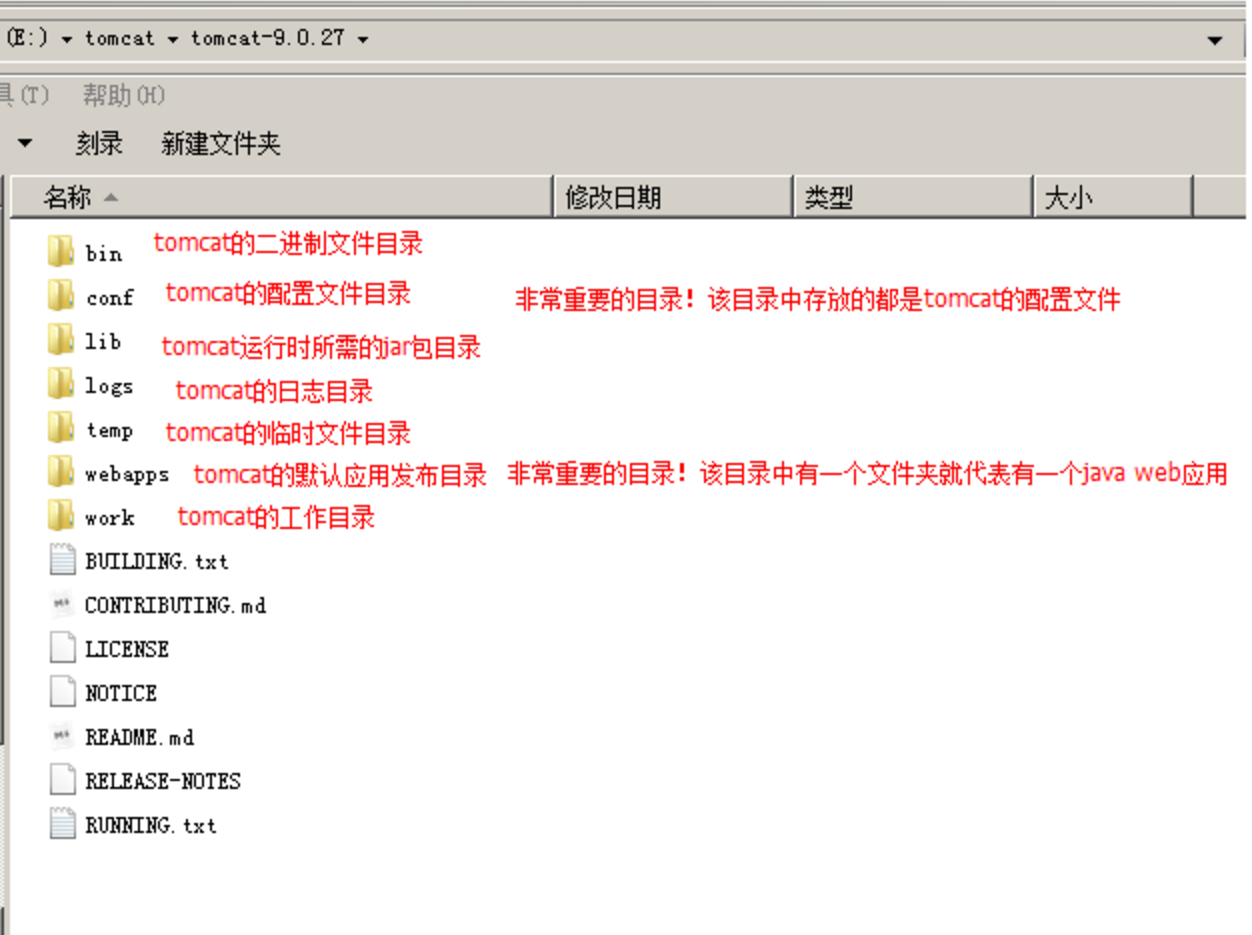
Task: Sort by the 类型 column header
Action: tap(913, 197)
